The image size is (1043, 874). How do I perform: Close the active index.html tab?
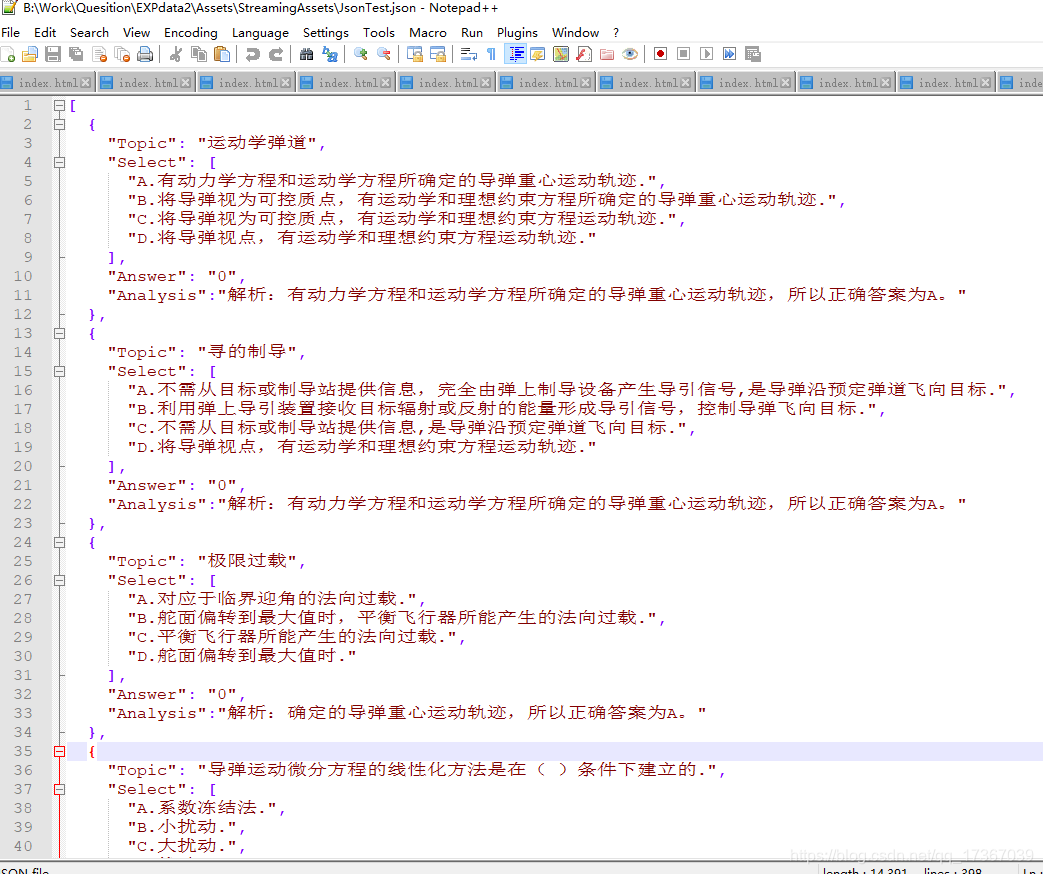coord(87,82)
